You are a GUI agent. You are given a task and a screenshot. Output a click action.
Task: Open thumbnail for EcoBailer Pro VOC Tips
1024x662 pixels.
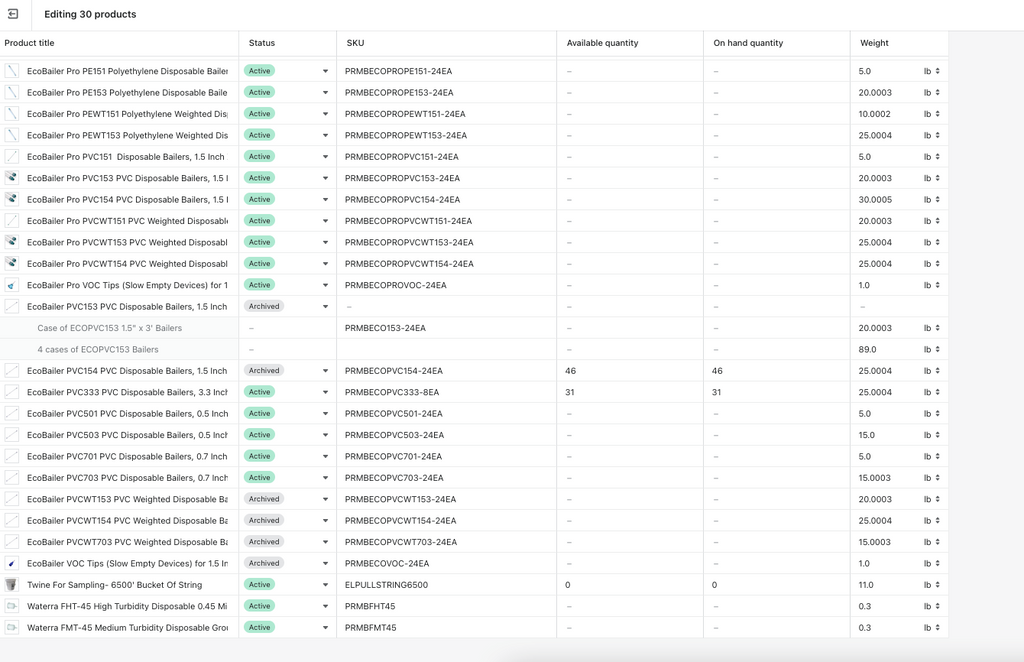(12, 285)
